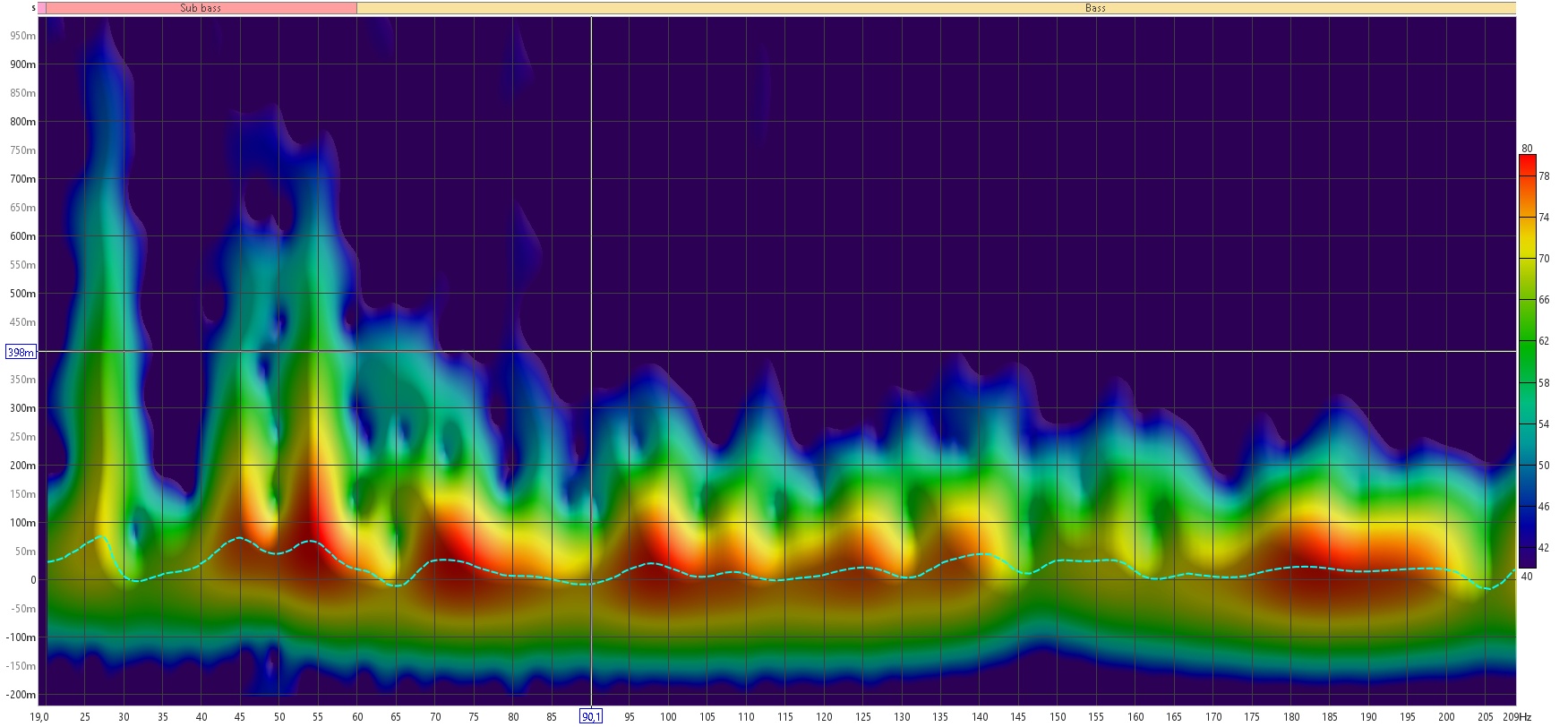Screen dimensions: 1568x727
Task: Click the small pink band segment left of Sub bass
Action: pyautogui.click(x=41, y=8)
